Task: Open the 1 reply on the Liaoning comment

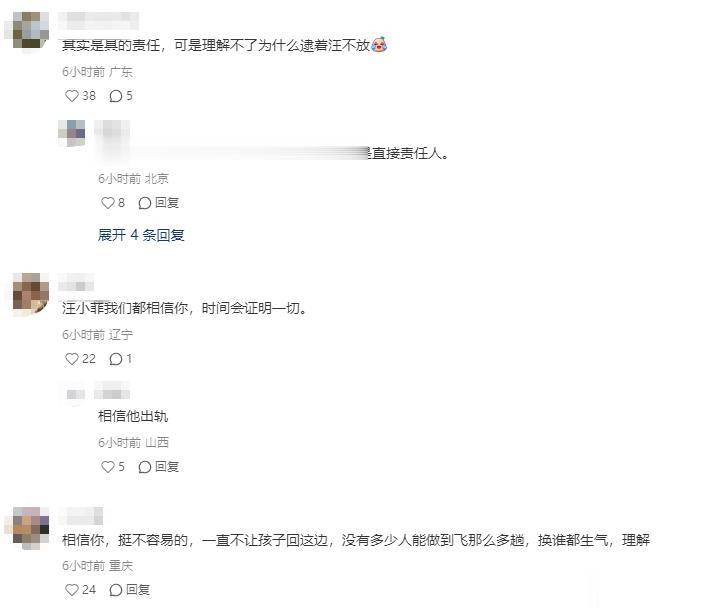Action: pos(121,359)
